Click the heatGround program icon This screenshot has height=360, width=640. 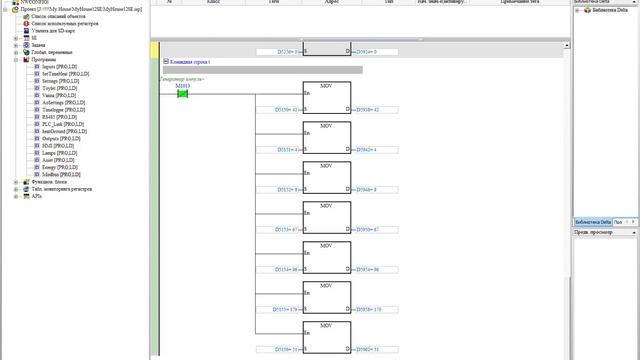click(x=37, y=131)
